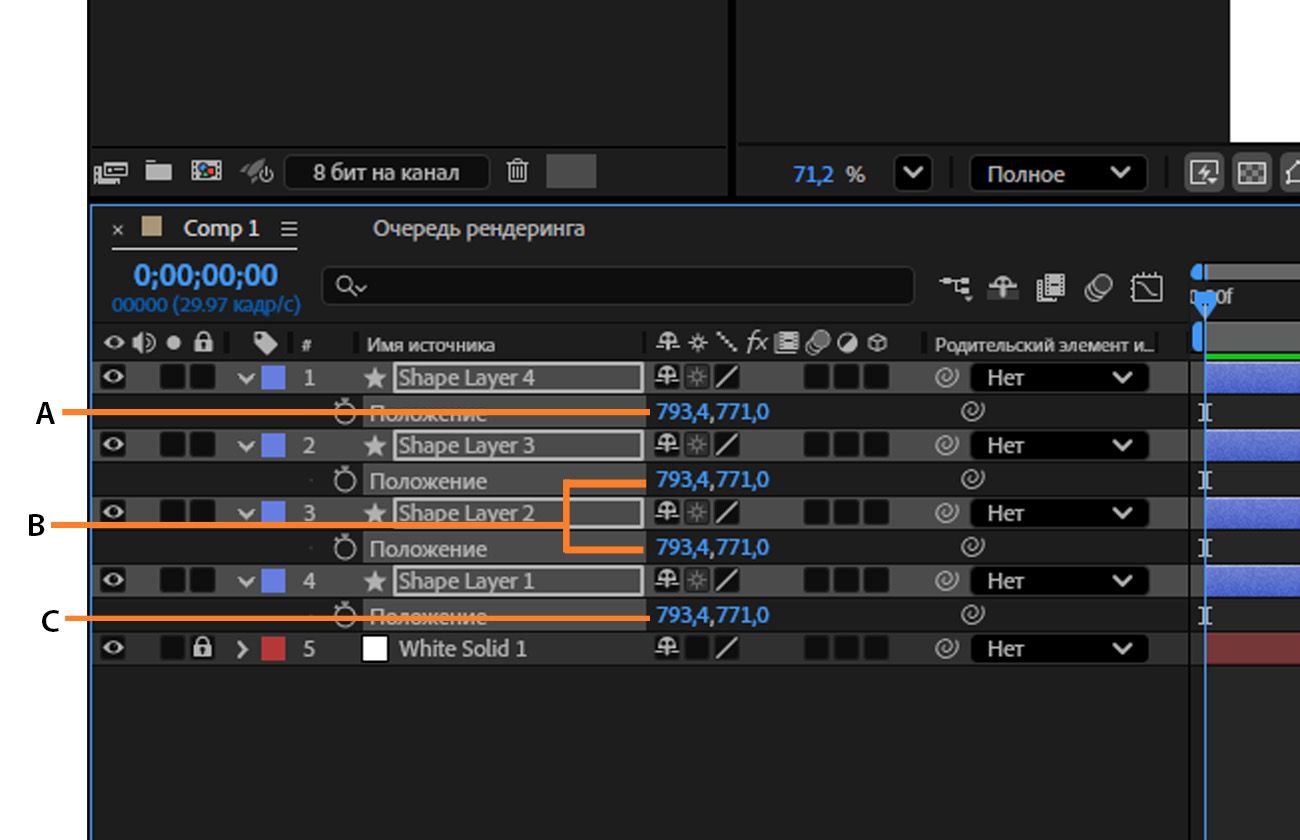Open the Graph Editor
The width and height of the screenshot is (1300, 840).
tap(1146, 288)
